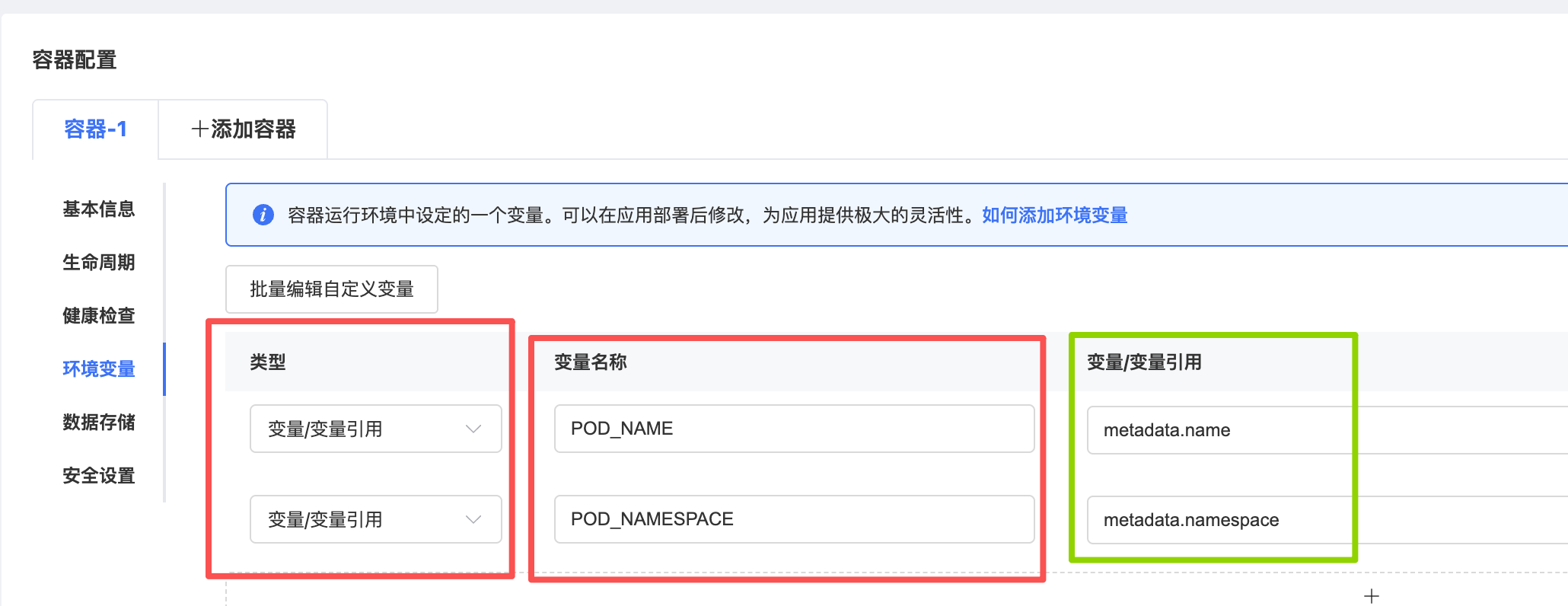Navigate to the 数据存储 section
The height and width of the screenshot is (606, 1568).
coord(98,423)
